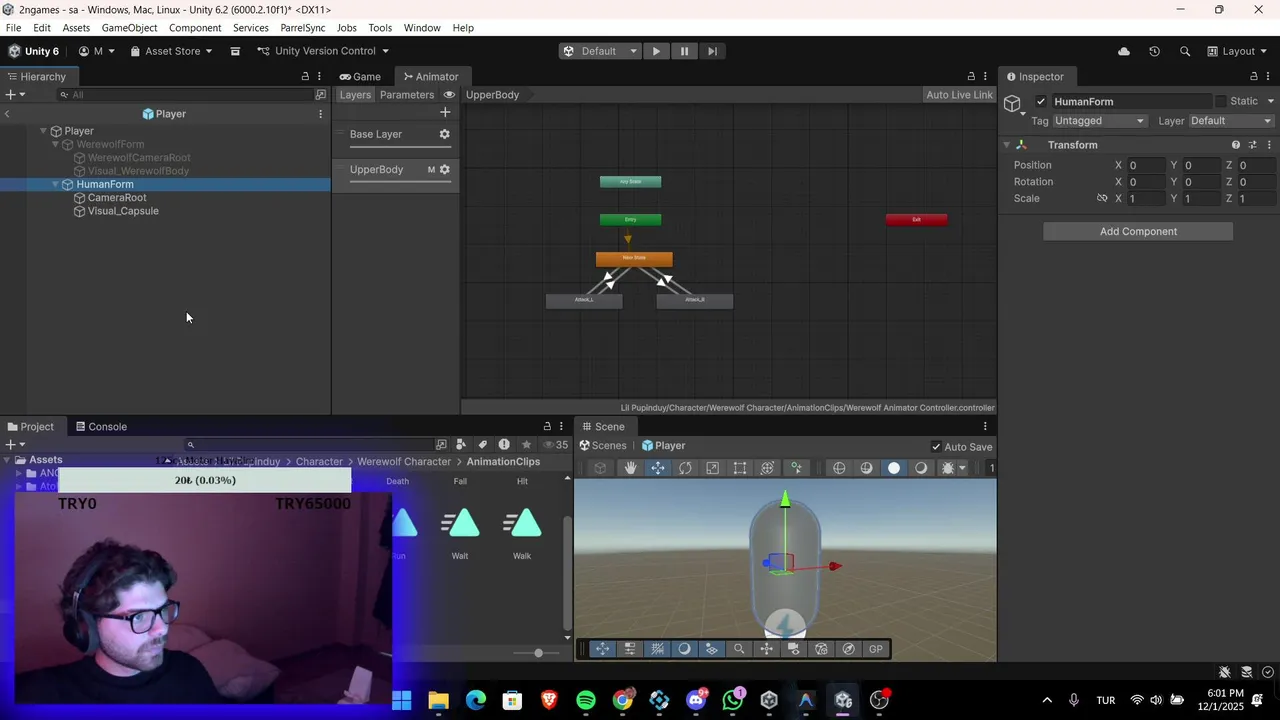This screenshot has height=720, width=1280.
Task: Click the shaded draw mode icon
Action: click(x=894, y=468)
